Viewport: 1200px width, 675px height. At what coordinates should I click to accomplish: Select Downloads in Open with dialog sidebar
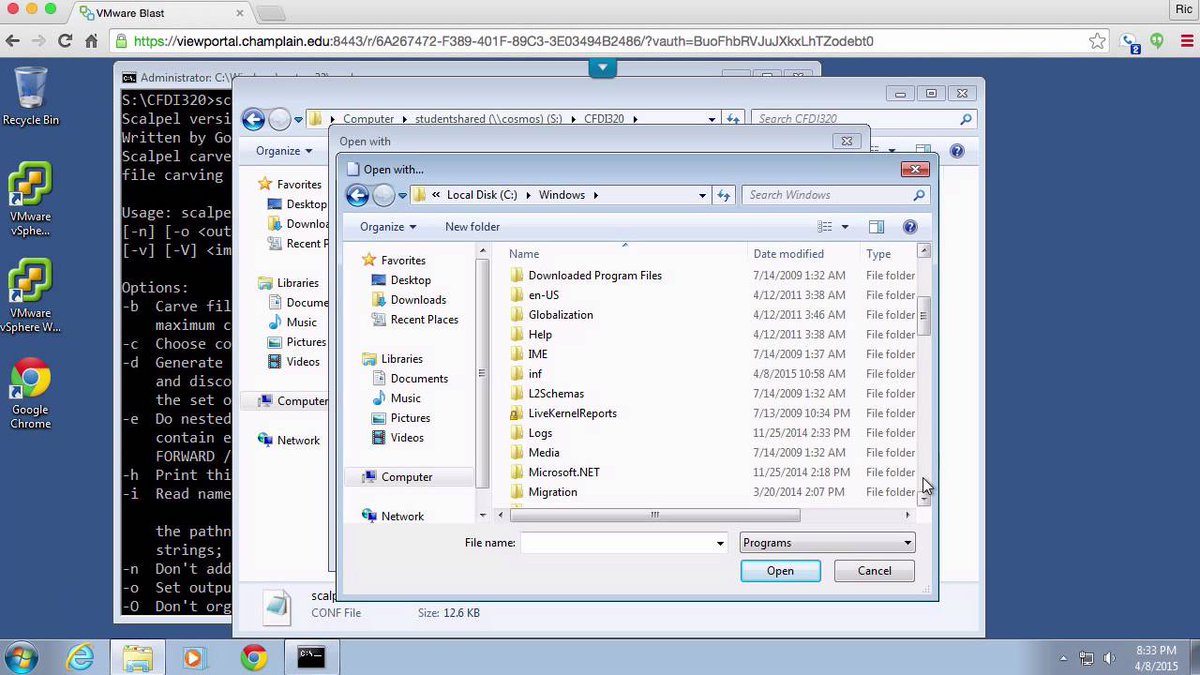(418, 300)
